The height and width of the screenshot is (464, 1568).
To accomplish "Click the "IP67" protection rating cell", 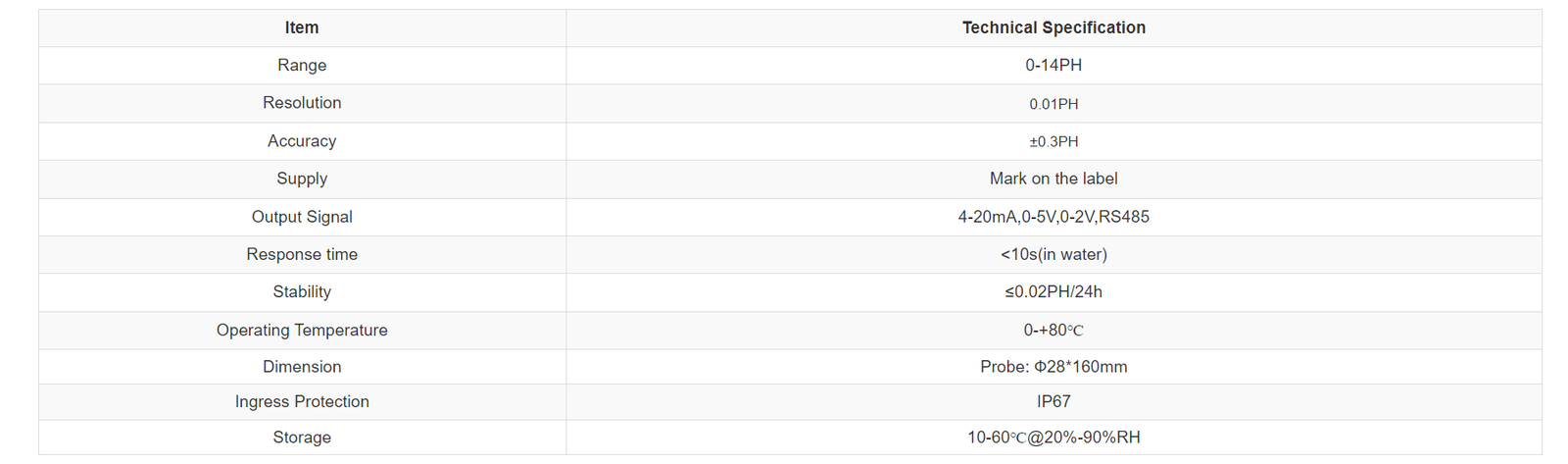I will 1053,401.
